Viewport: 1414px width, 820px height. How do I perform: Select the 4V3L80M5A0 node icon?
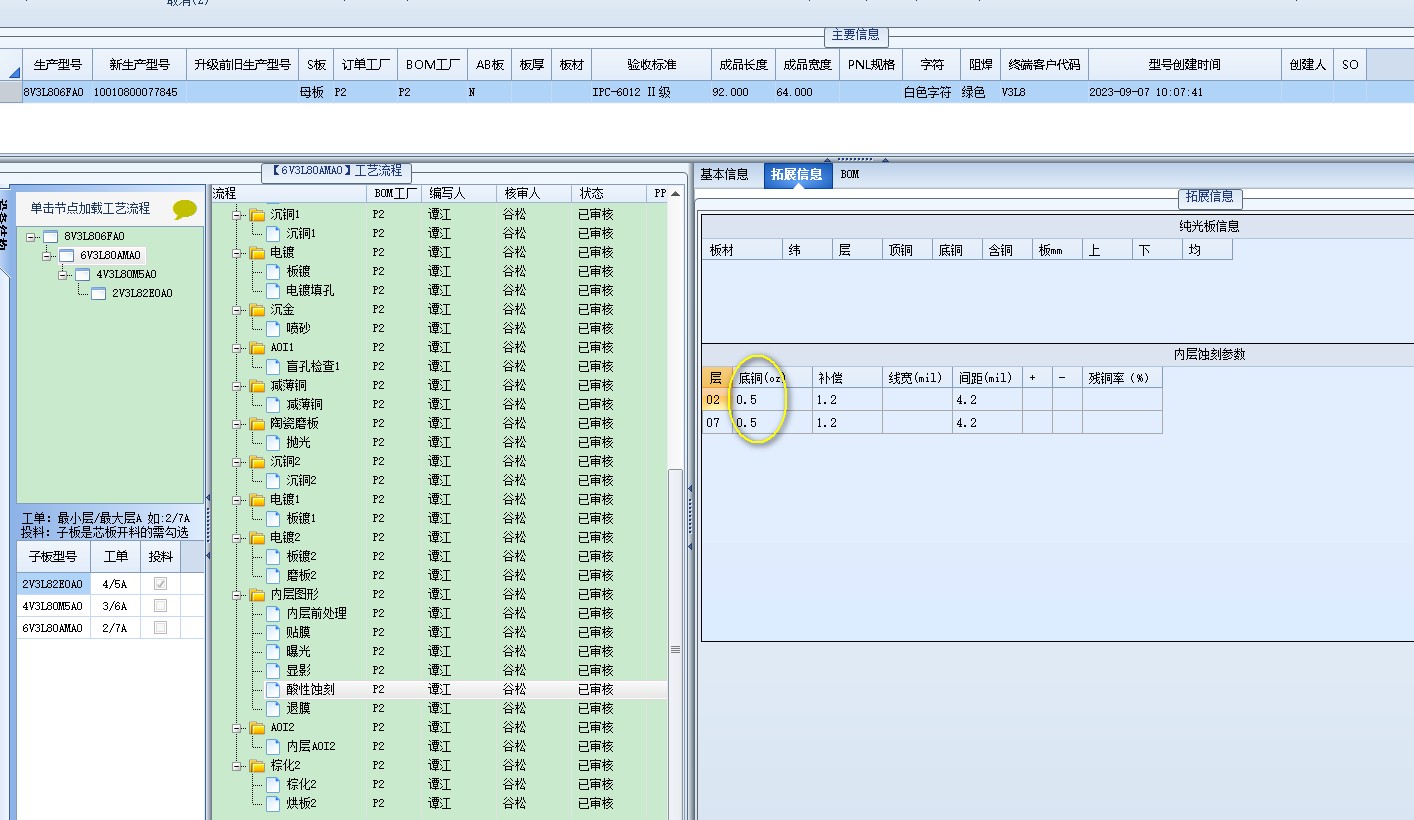point(83,275)
